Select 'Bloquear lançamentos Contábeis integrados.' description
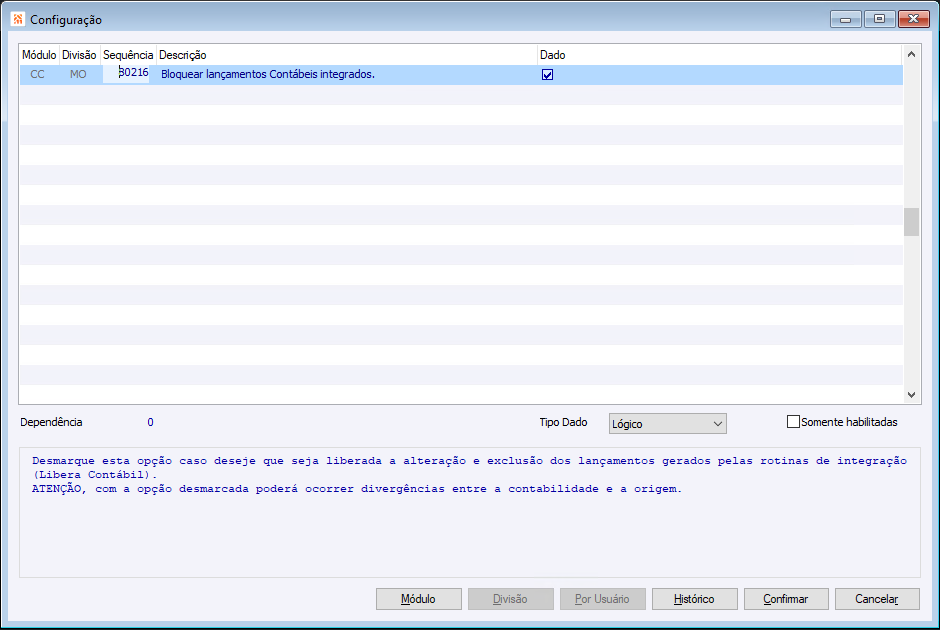940x630 pixels. click(x=268, y=74)
